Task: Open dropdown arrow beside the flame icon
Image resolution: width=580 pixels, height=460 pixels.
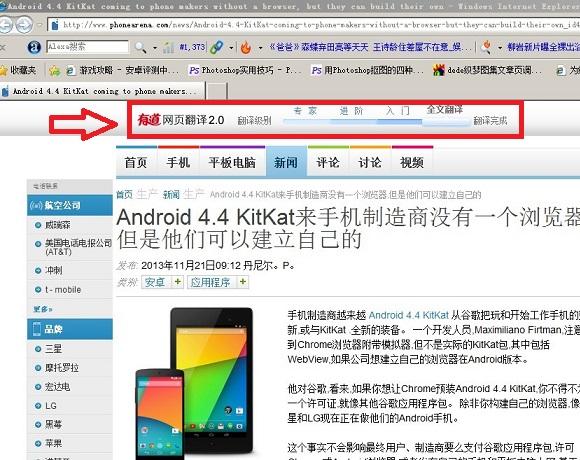Action: click(260, 48)
